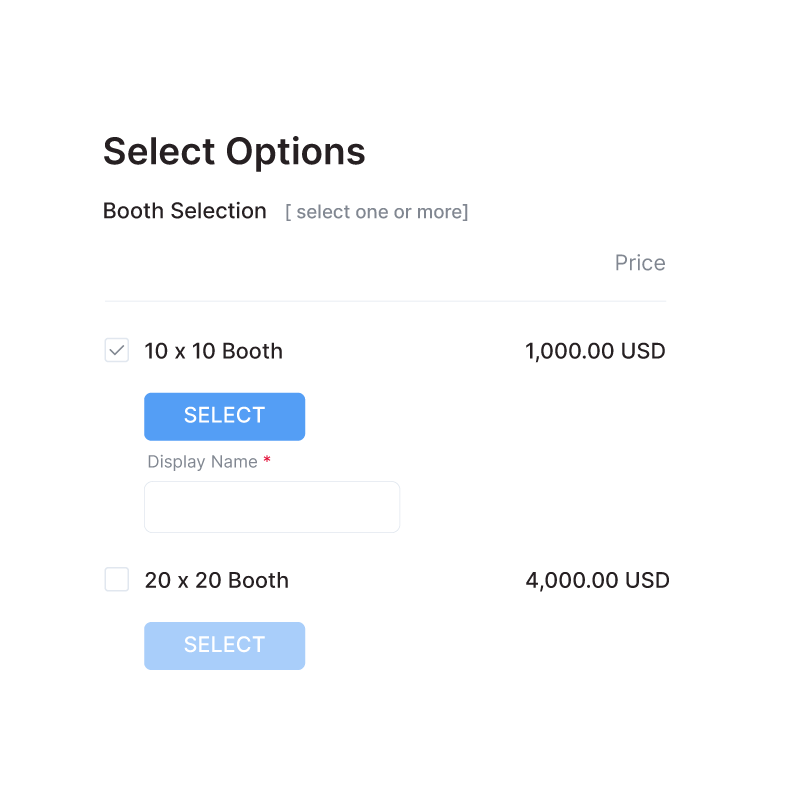
Task: Click the Select Options heading
Action: click(234, 152)
